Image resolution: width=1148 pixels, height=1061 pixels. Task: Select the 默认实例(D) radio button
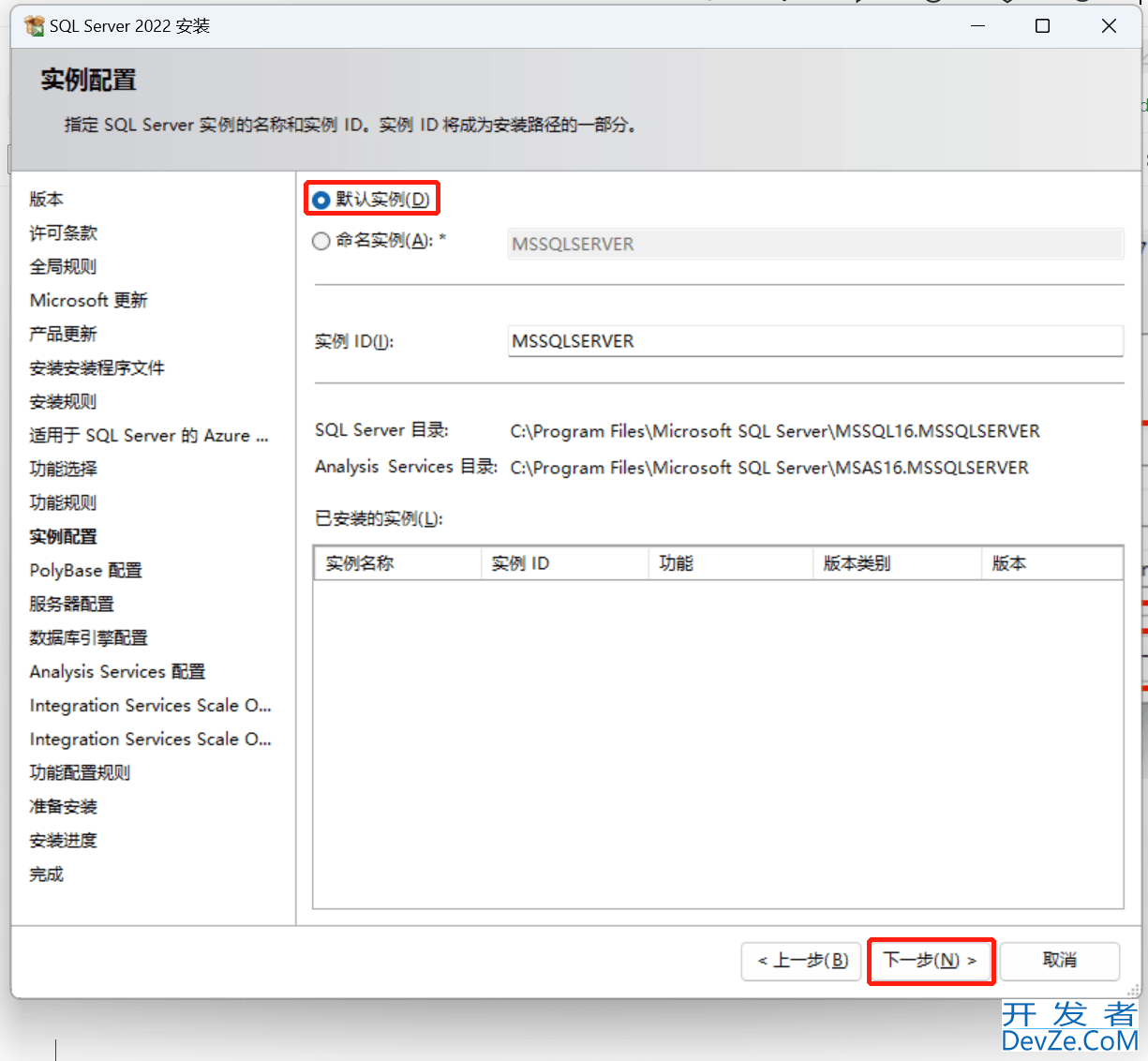tap(321, 200)
